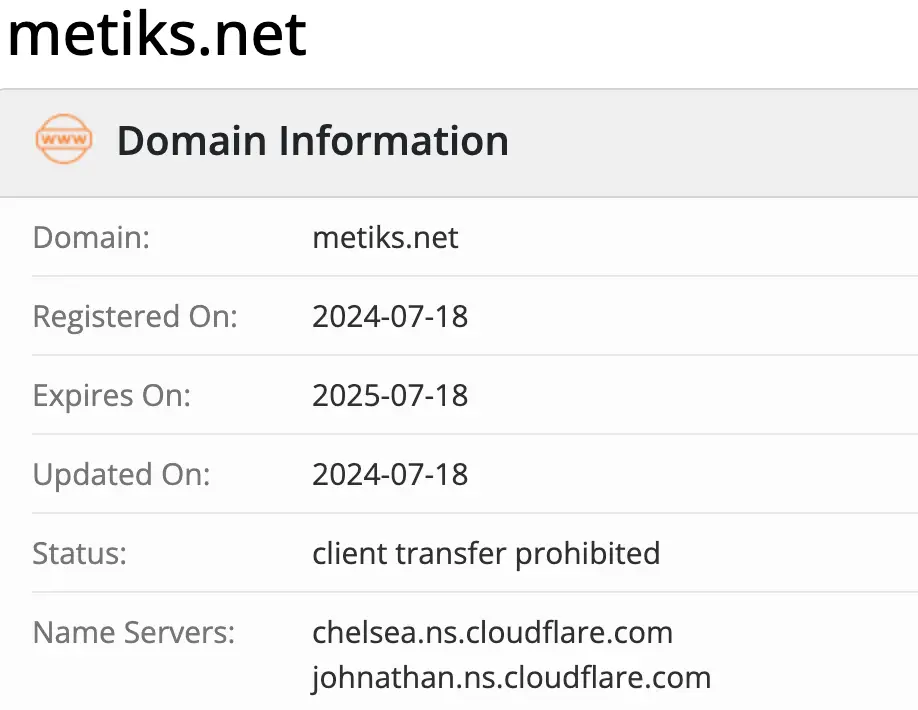Select the client transfer prohibited status

tap(486, 553)
